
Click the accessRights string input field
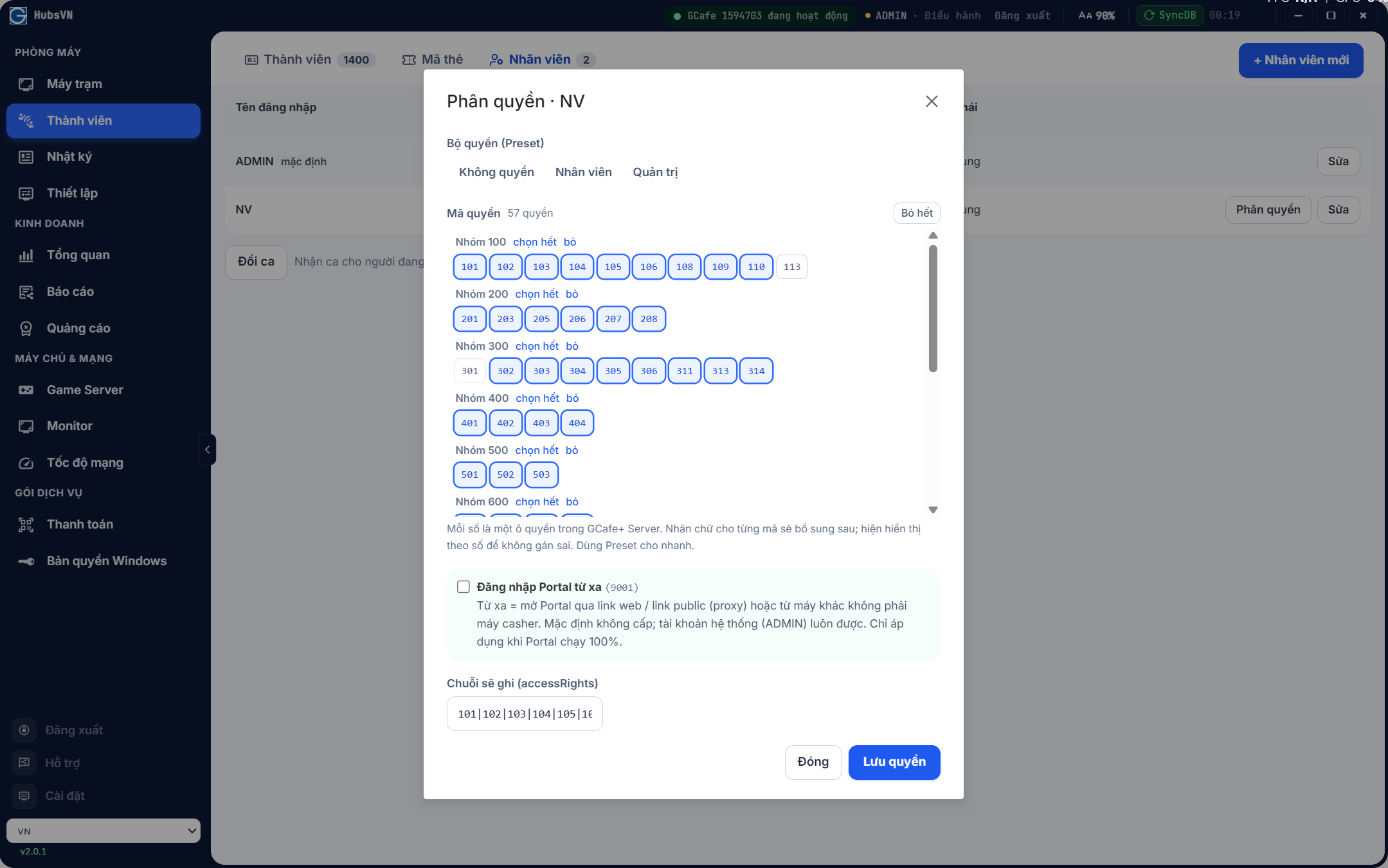(x=525, y=714)
